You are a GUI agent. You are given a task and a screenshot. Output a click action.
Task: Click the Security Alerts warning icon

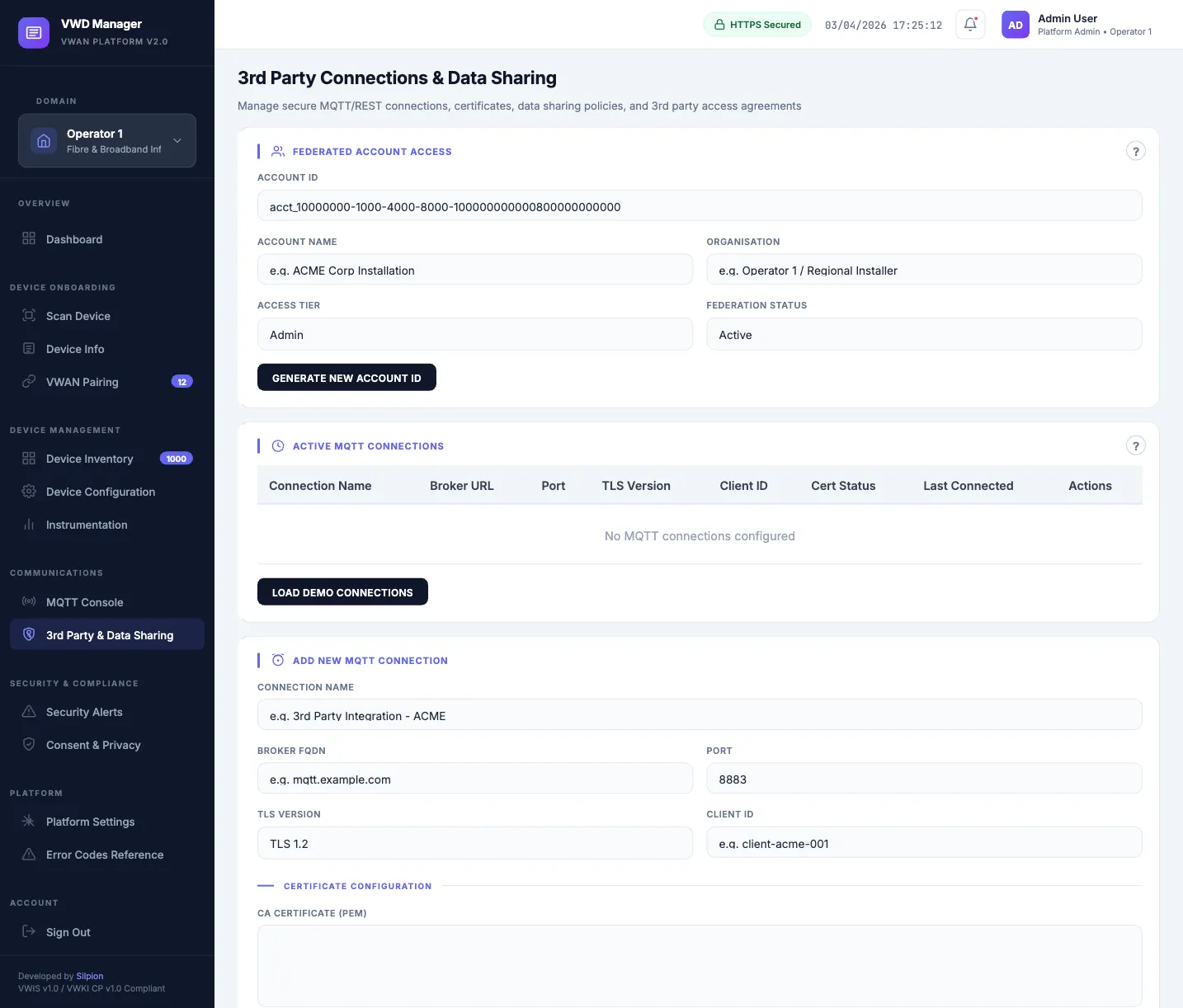pyautogui.click(x=28, y=711)
